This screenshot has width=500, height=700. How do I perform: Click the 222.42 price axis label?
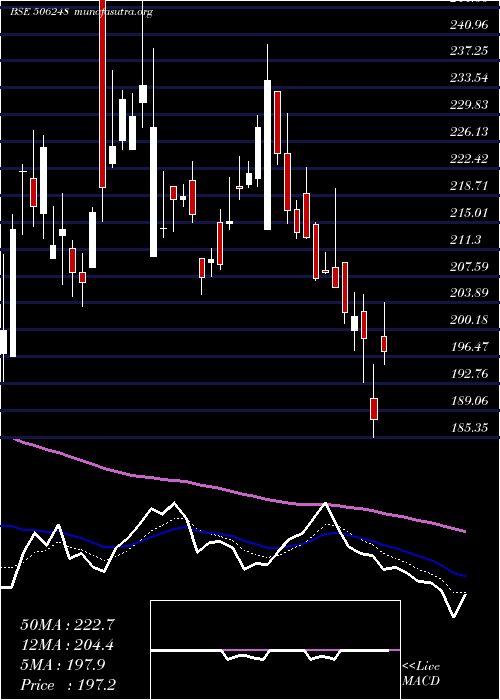(469, 158)
